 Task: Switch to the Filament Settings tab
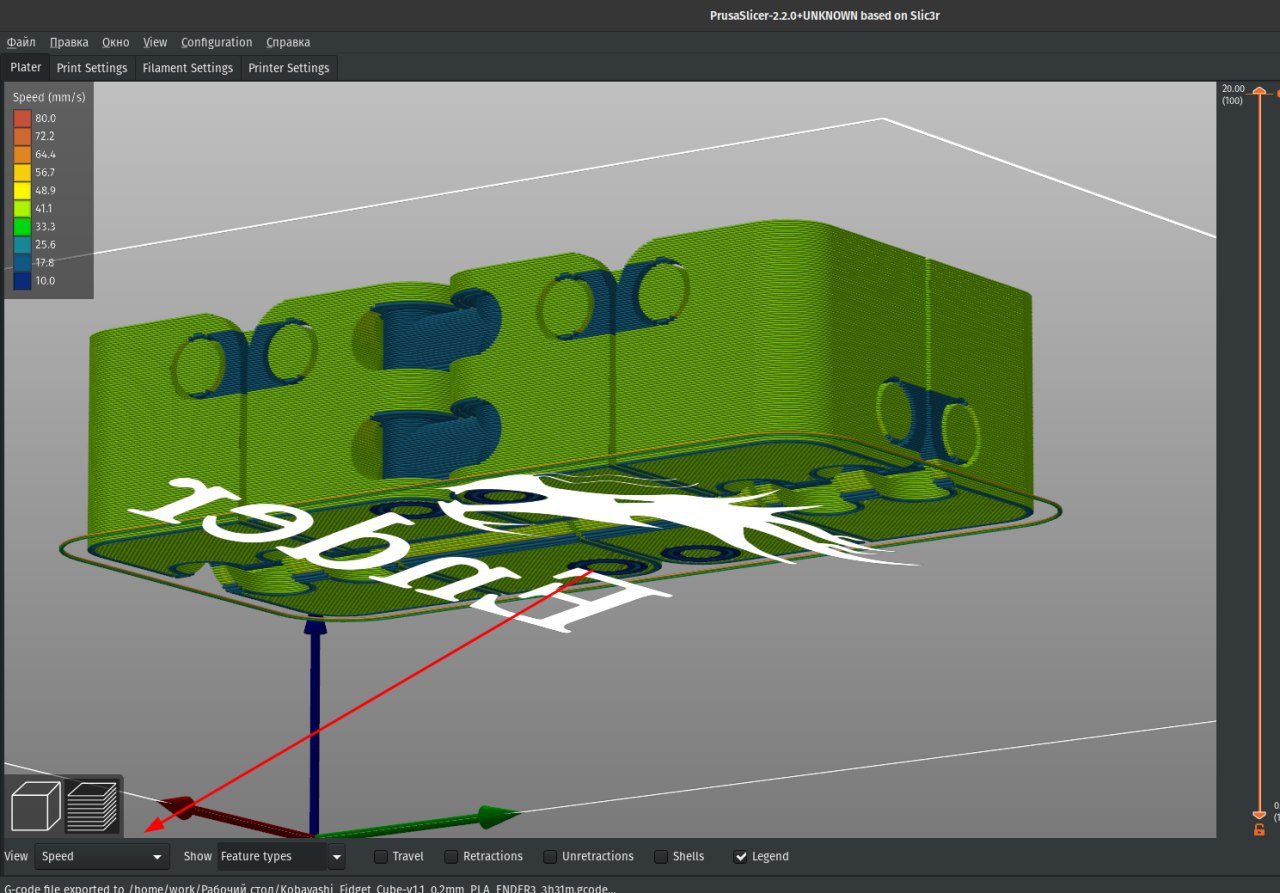[188, 68]
